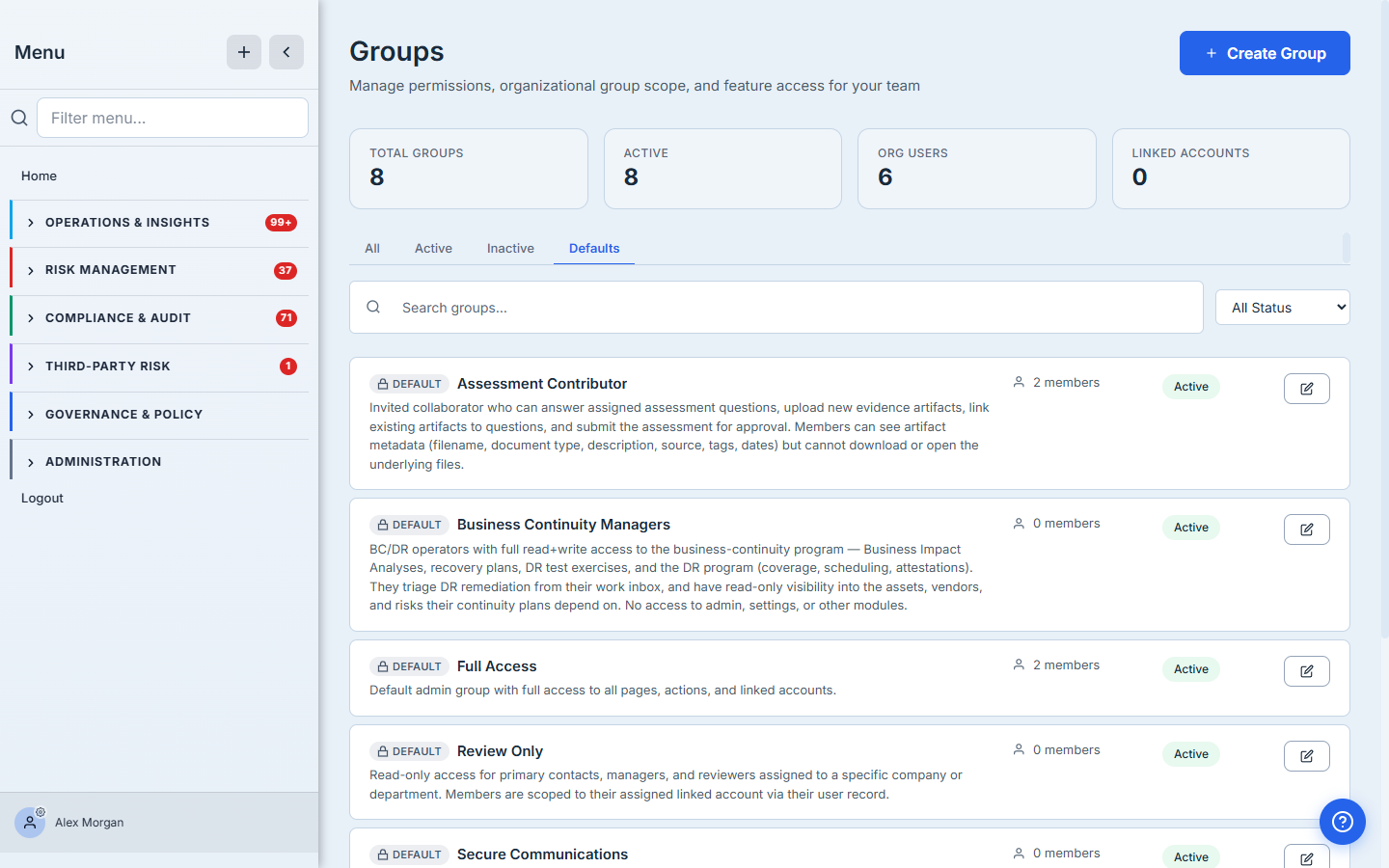Click the DEFAULT lock badge on Full Access
The width and height of the screenshot is (1389, 868).
click(409, 666)
